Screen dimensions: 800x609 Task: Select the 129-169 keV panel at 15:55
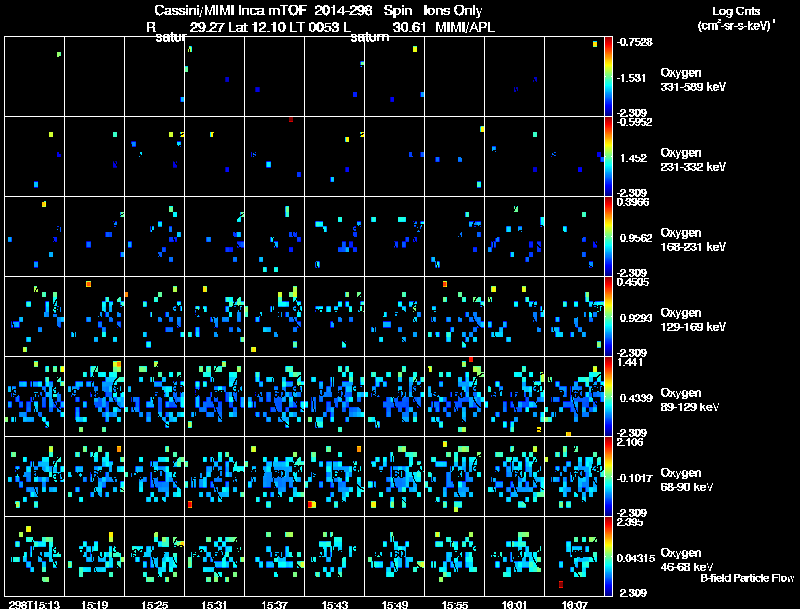pos(455,317)
